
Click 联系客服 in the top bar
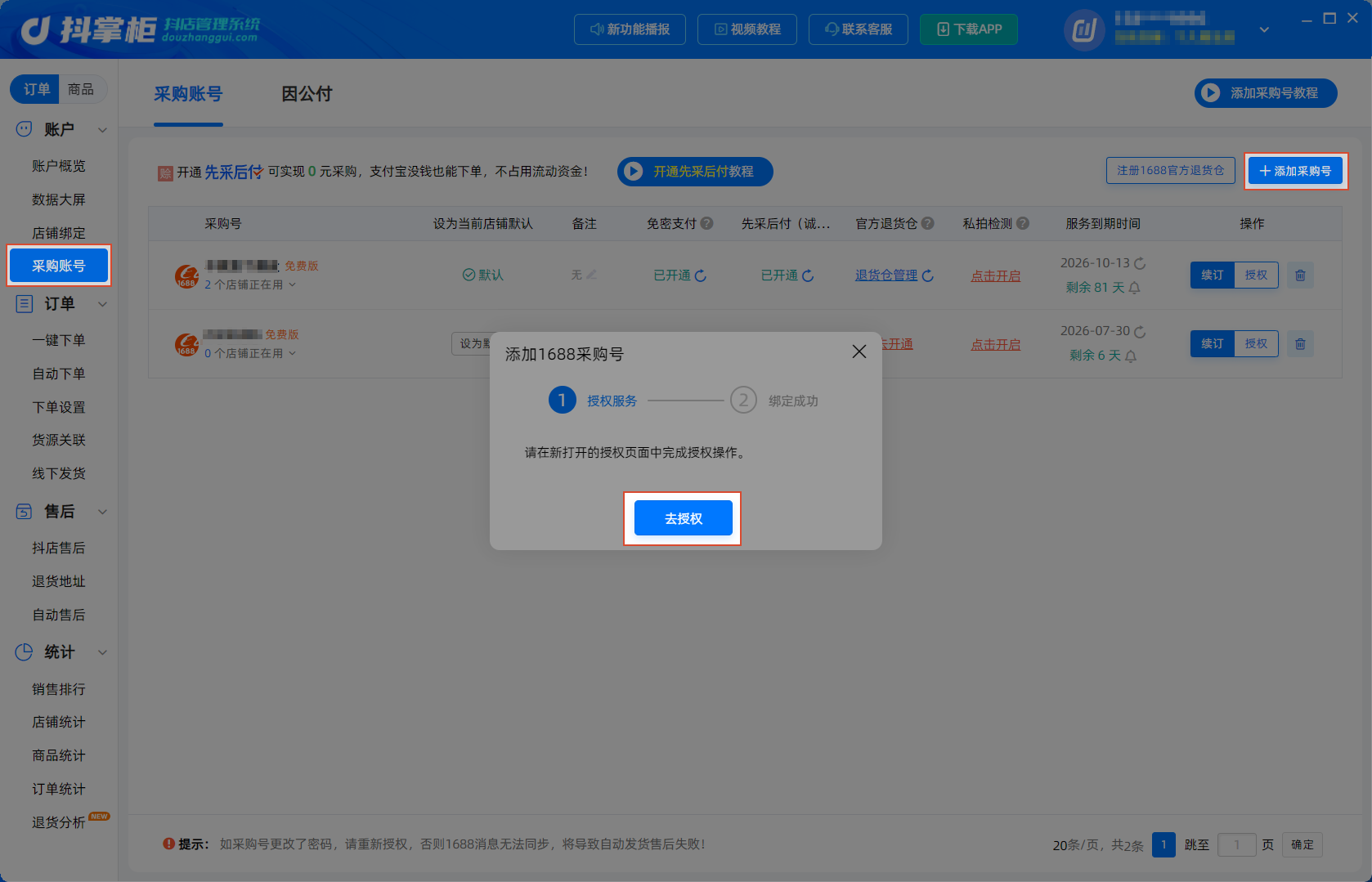point(859,29)
